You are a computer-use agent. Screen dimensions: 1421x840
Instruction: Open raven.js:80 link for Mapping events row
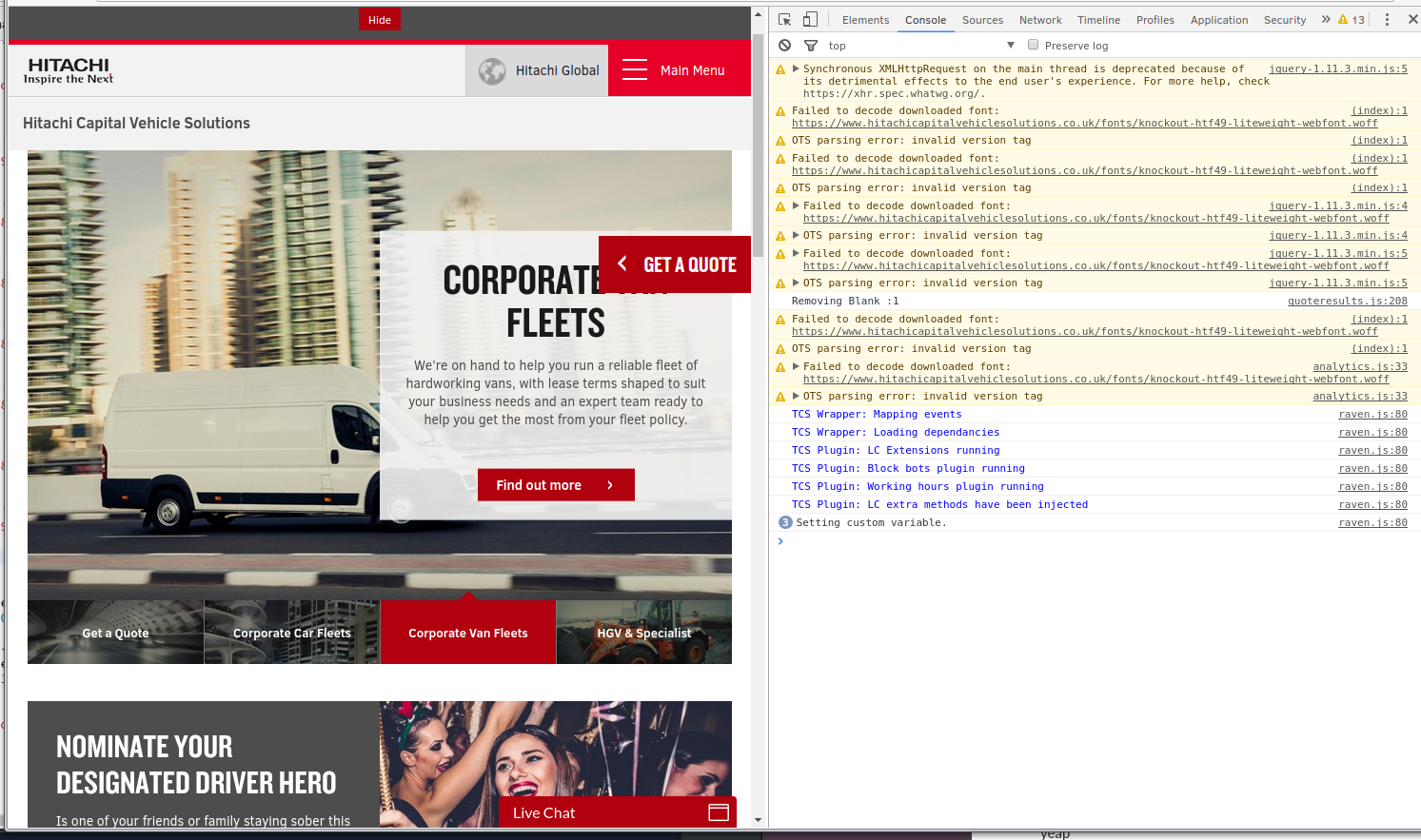pos(1373,414)
